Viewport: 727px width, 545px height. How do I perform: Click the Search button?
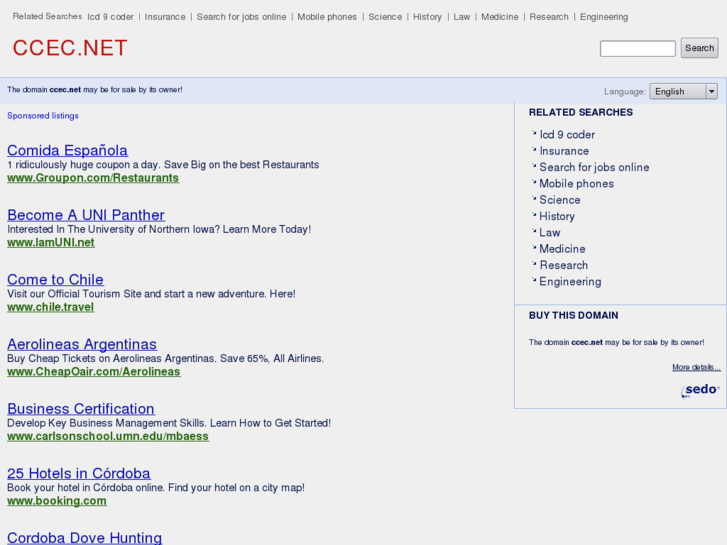tap(699, 48)
